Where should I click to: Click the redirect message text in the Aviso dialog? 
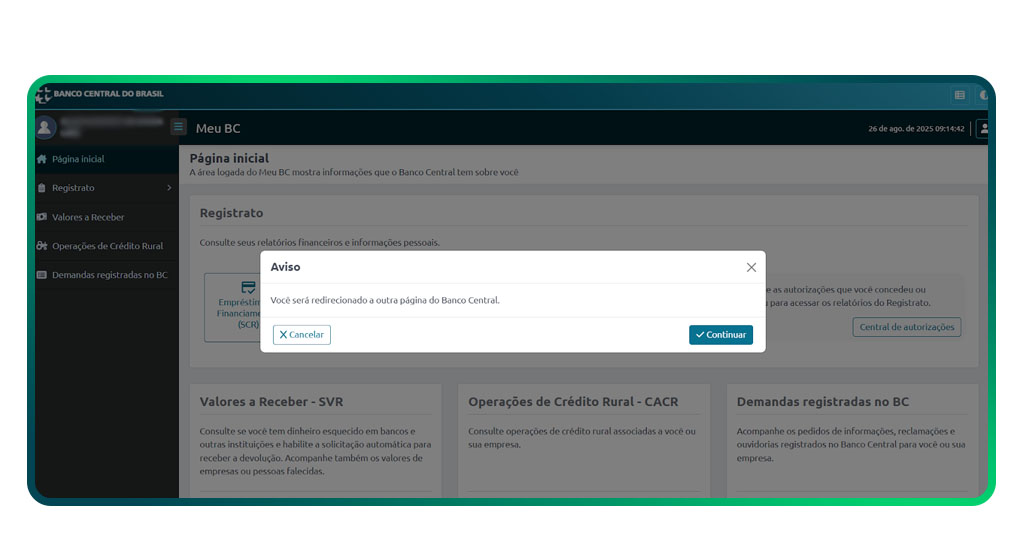tap(385, 300)
